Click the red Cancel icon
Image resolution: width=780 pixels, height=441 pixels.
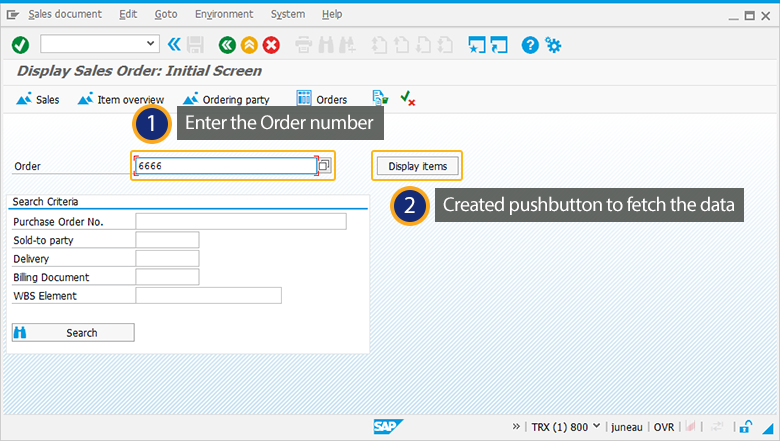tap(271, 45)
